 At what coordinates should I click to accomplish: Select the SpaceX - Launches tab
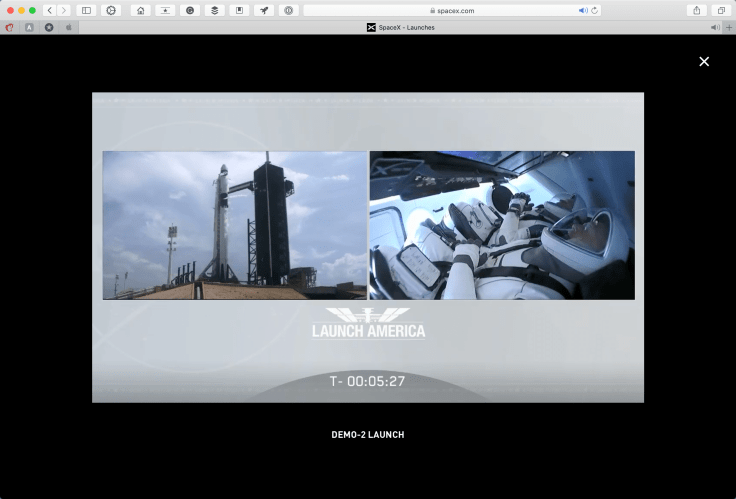pos(400,28)
